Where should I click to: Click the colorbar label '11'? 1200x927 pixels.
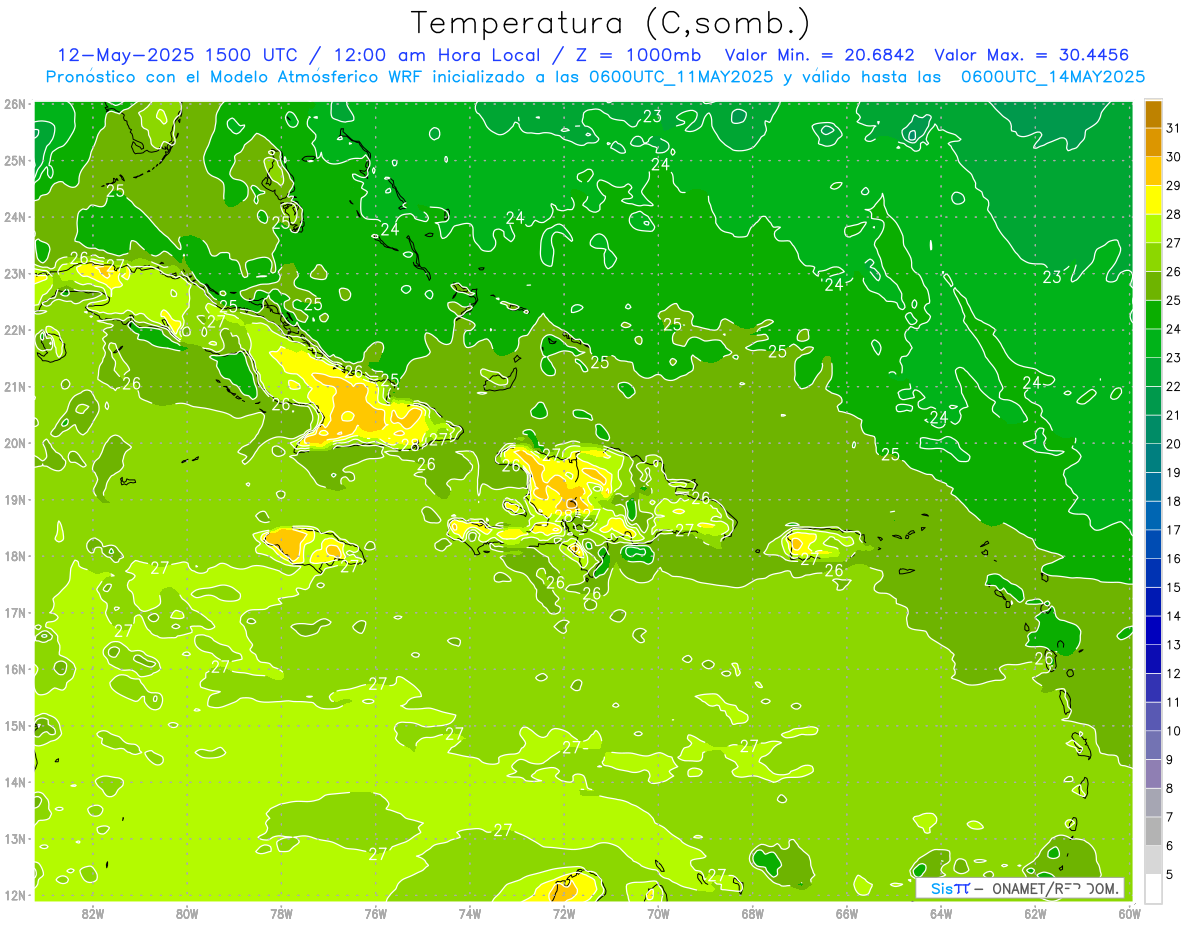[x=1174, y=702]
